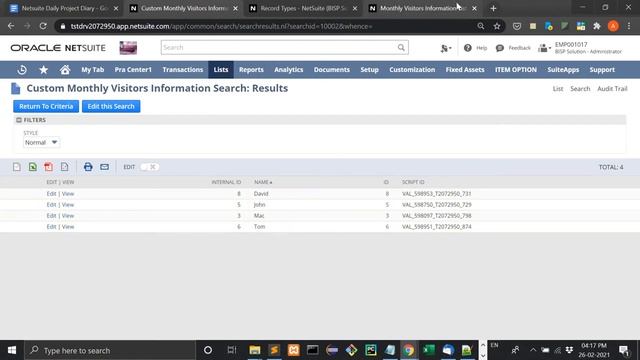Open the Lists menu
This screenshot has height=360, width=640.
[221, 70]
